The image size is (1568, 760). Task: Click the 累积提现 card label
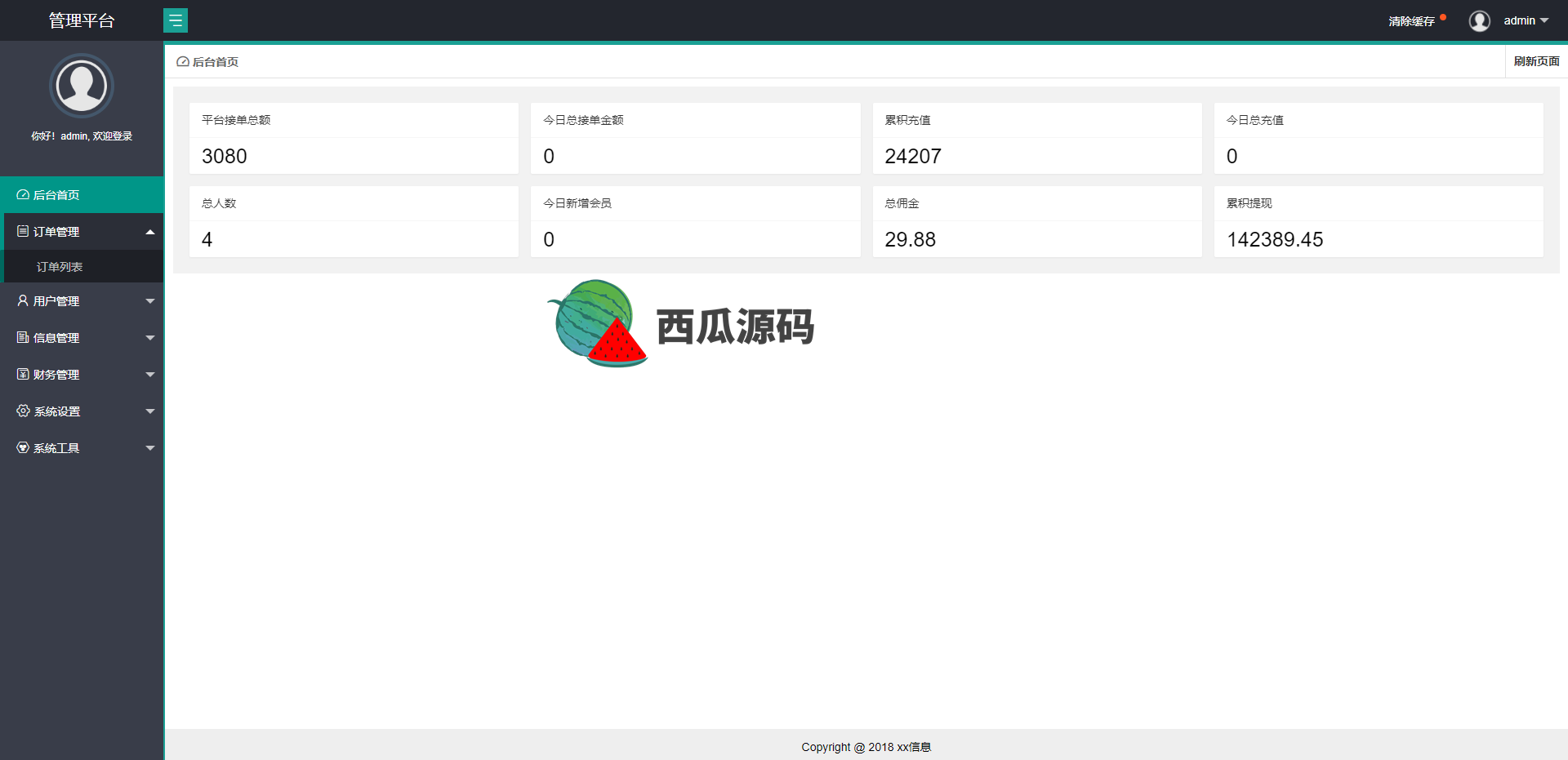point(1249,203)
